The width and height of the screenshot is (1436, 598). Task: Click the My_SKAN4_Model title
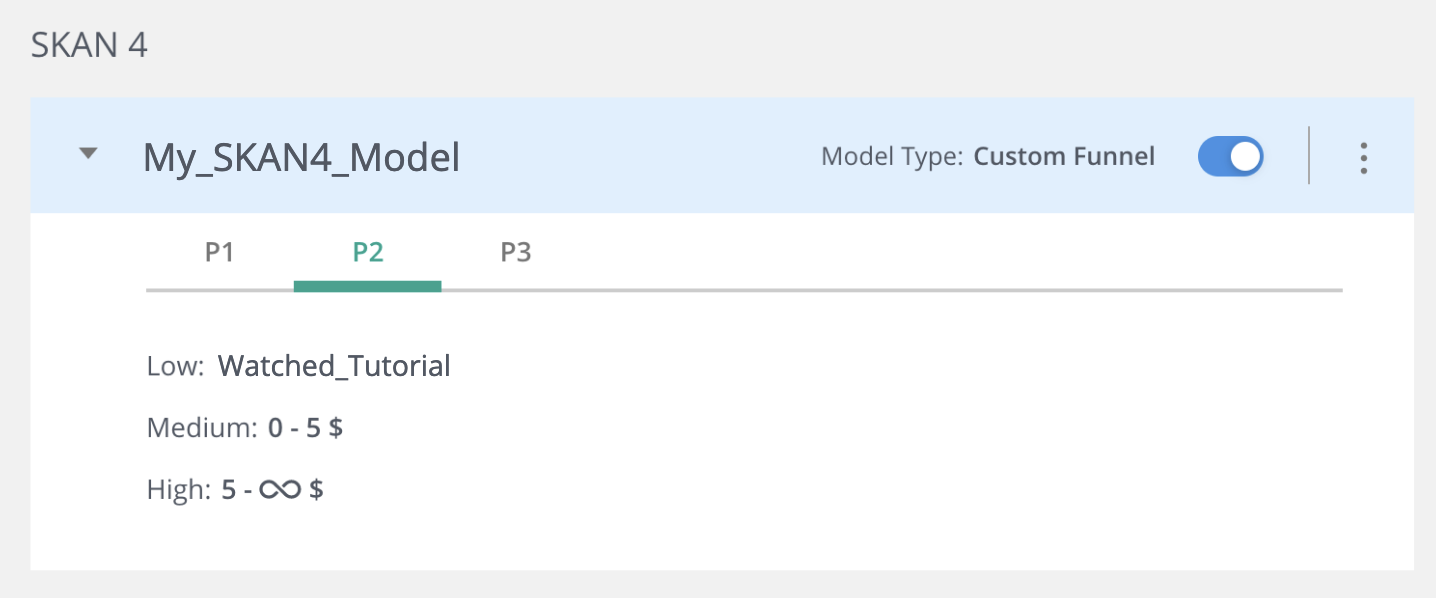click(x=301, y=158)
